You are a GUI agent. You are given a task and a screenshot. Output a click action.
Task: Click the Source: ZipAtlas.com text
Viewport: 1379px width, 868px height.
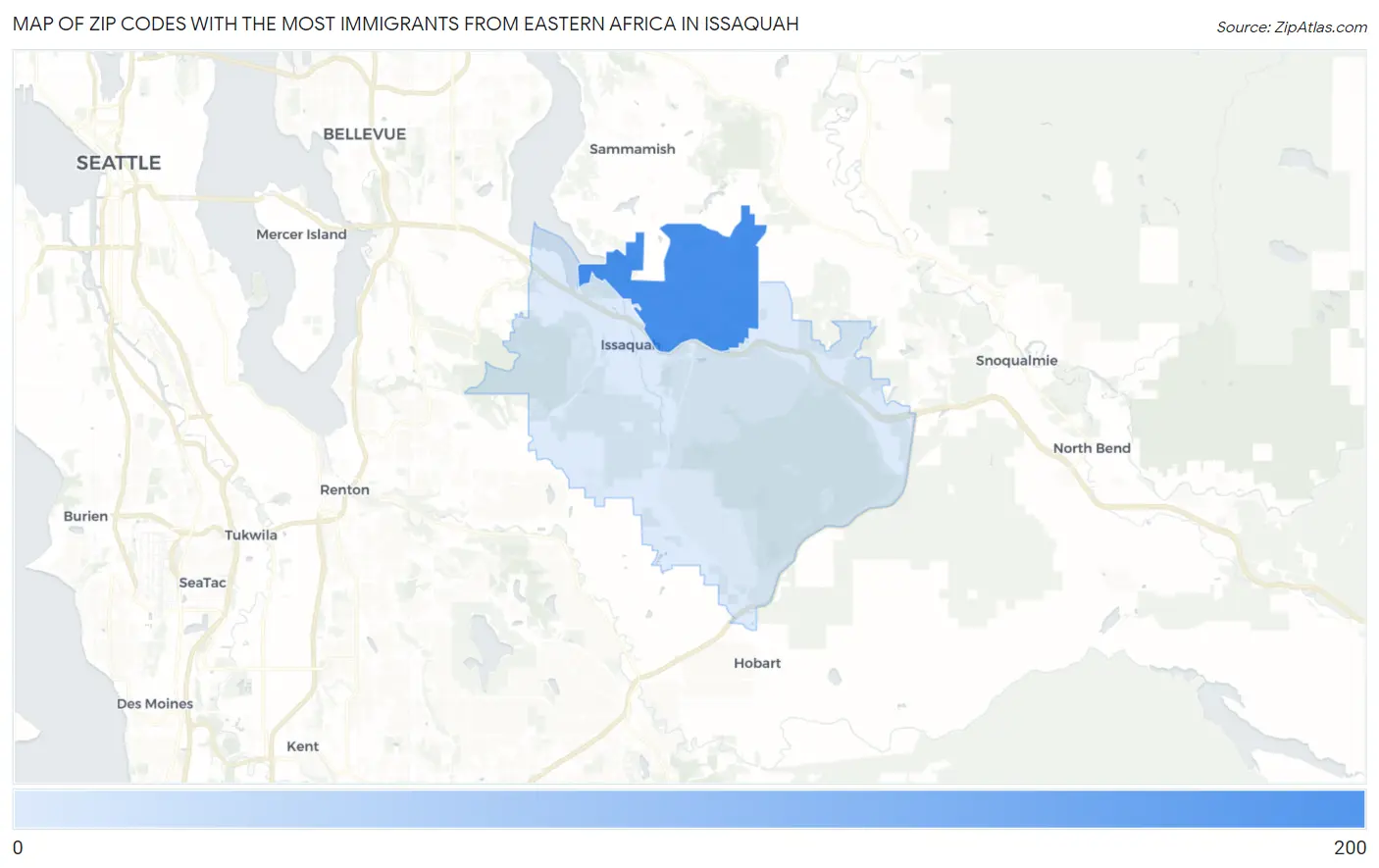(1292, 27)
